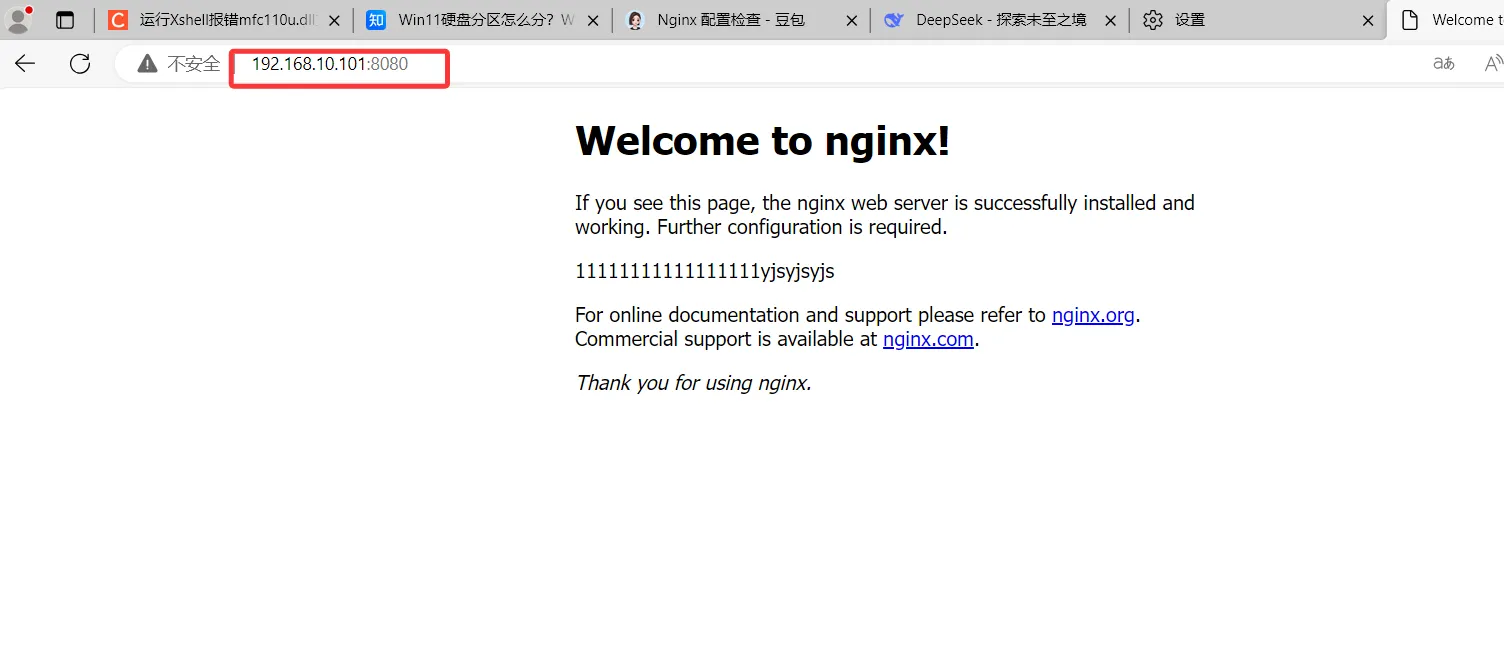Click the page favicon on Welcome tab

click(1410, 20)
